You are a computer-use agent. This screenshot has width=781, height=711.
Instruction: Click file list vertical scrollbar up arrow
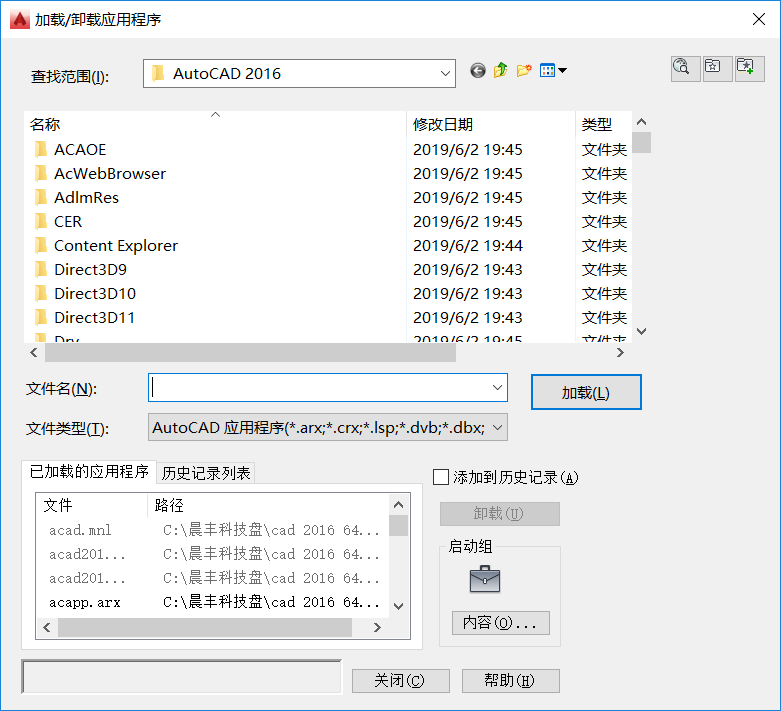[x=642, y=122]
